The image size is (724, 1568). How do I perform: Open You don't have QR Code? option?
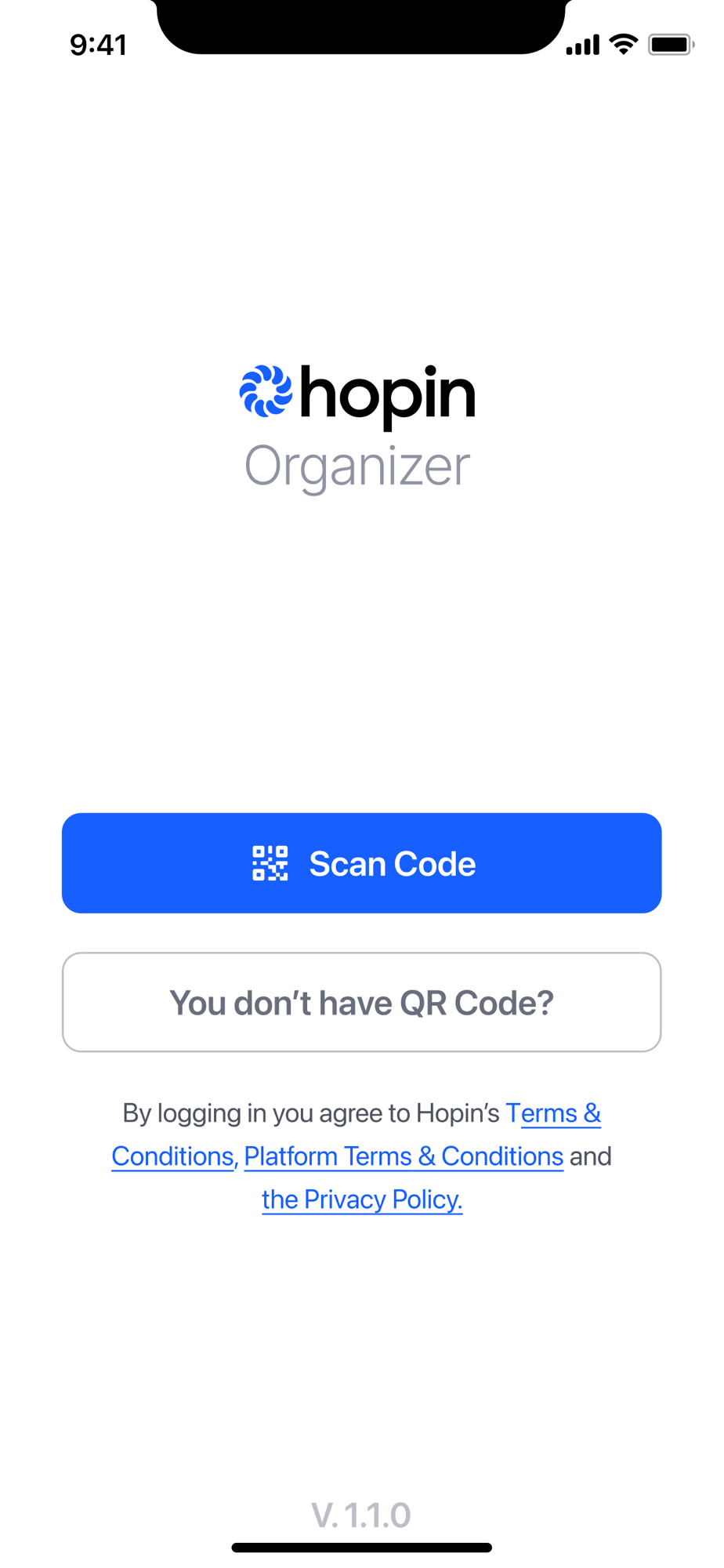[362, 1002]
